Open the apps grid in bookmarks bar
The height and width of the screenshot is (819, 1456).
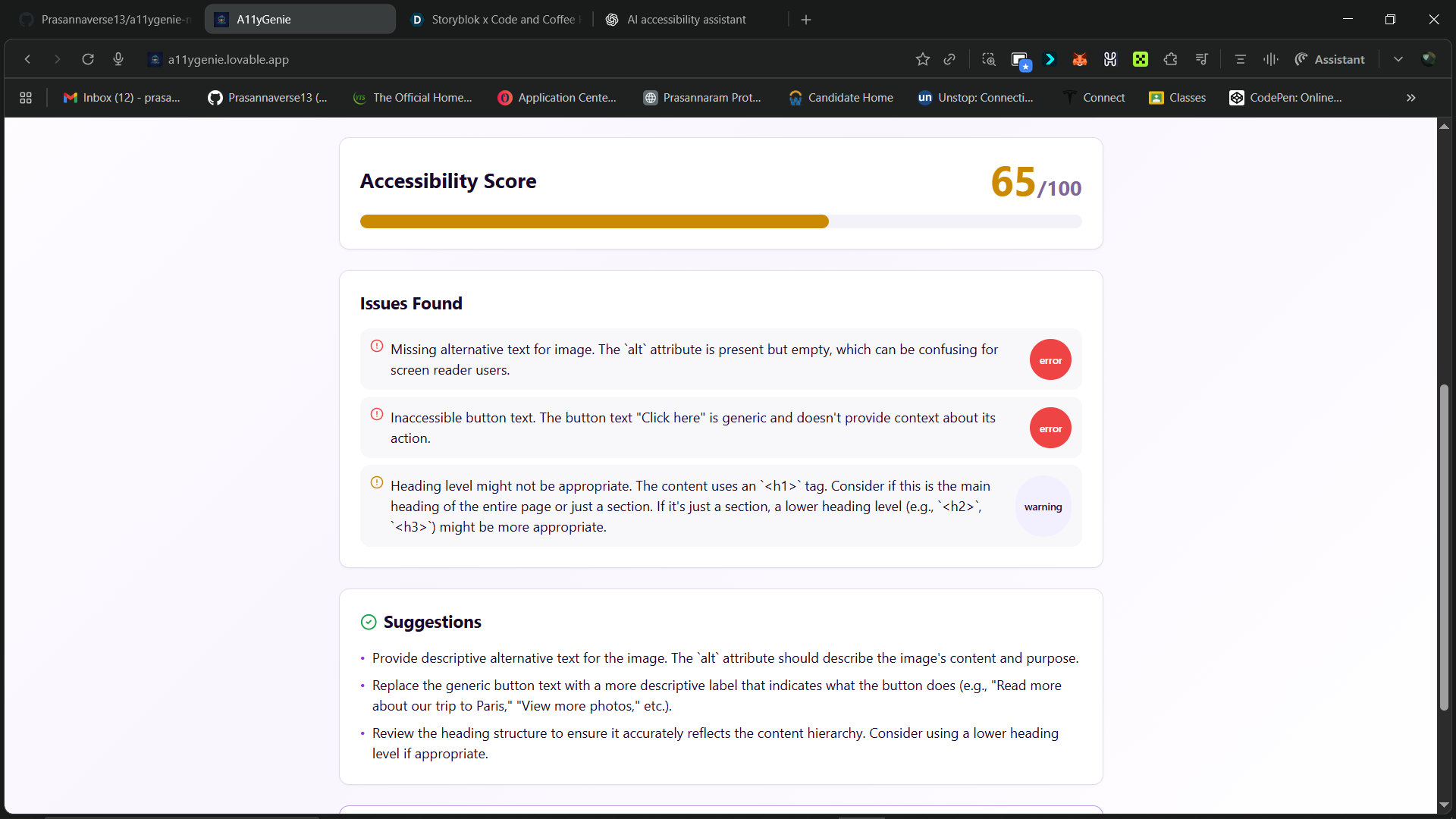pos(26,98)
